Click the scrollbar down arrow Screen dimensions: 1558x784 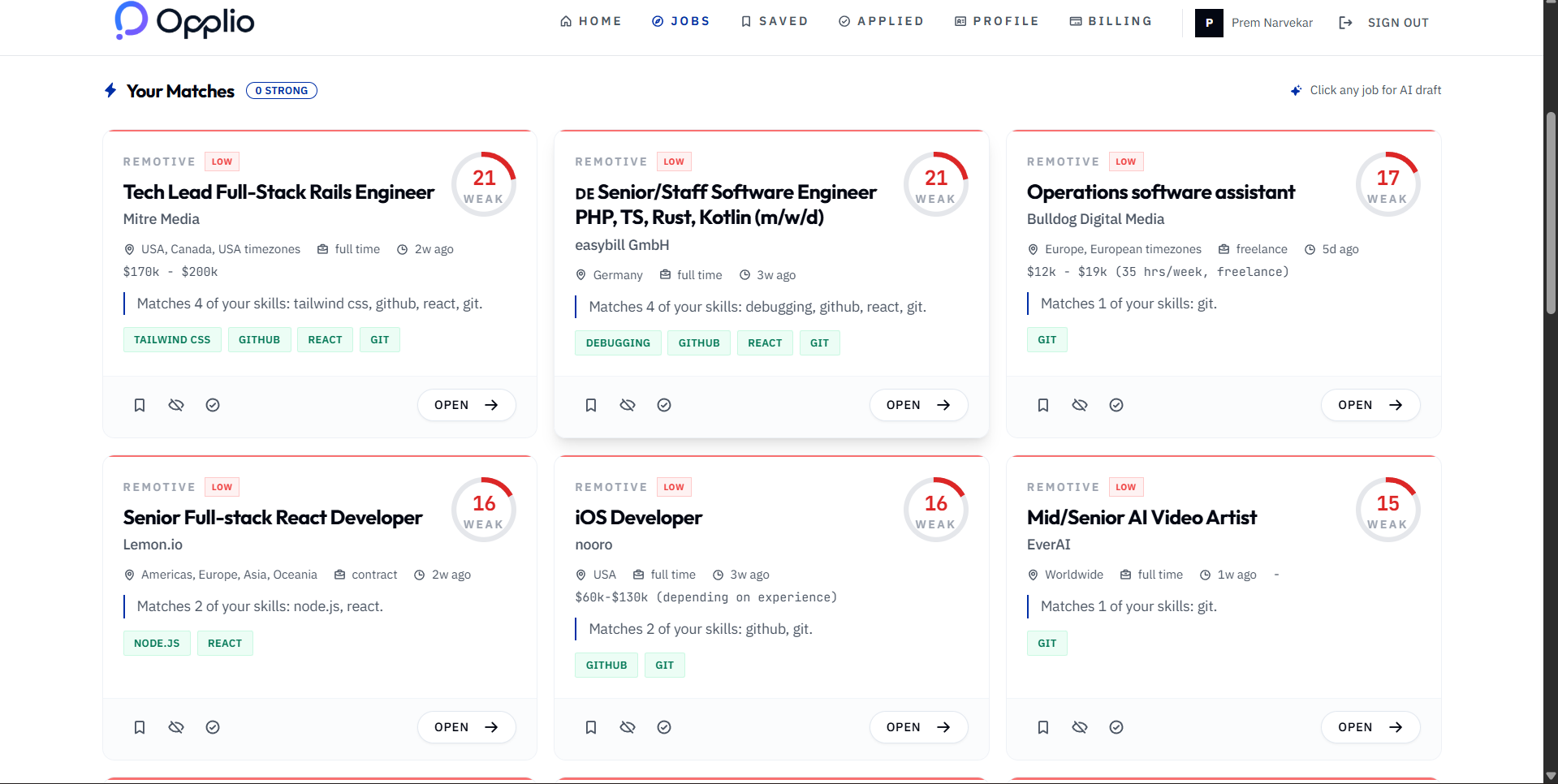click(x=1551, y=776)
